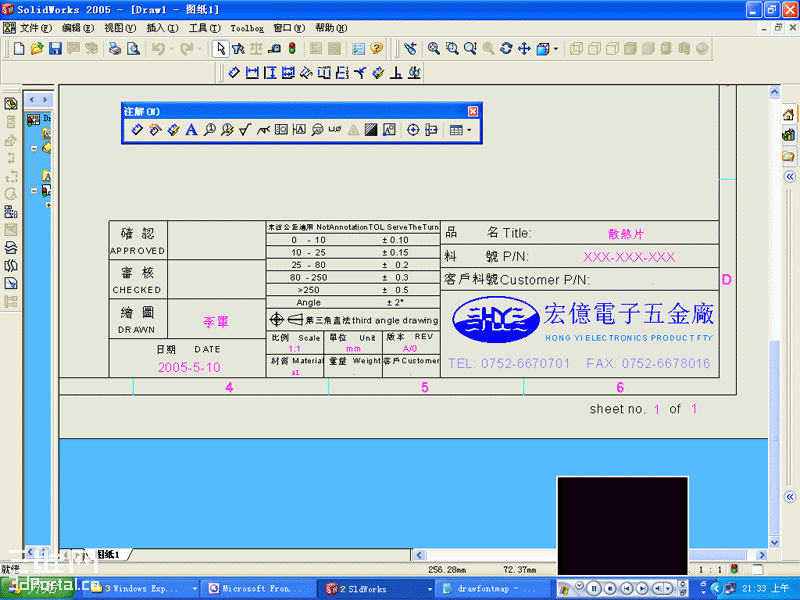The width and height of the screenshot is (800, 600).
Task: Open the view orientation cube dropdown
Action: coord(556,49)
